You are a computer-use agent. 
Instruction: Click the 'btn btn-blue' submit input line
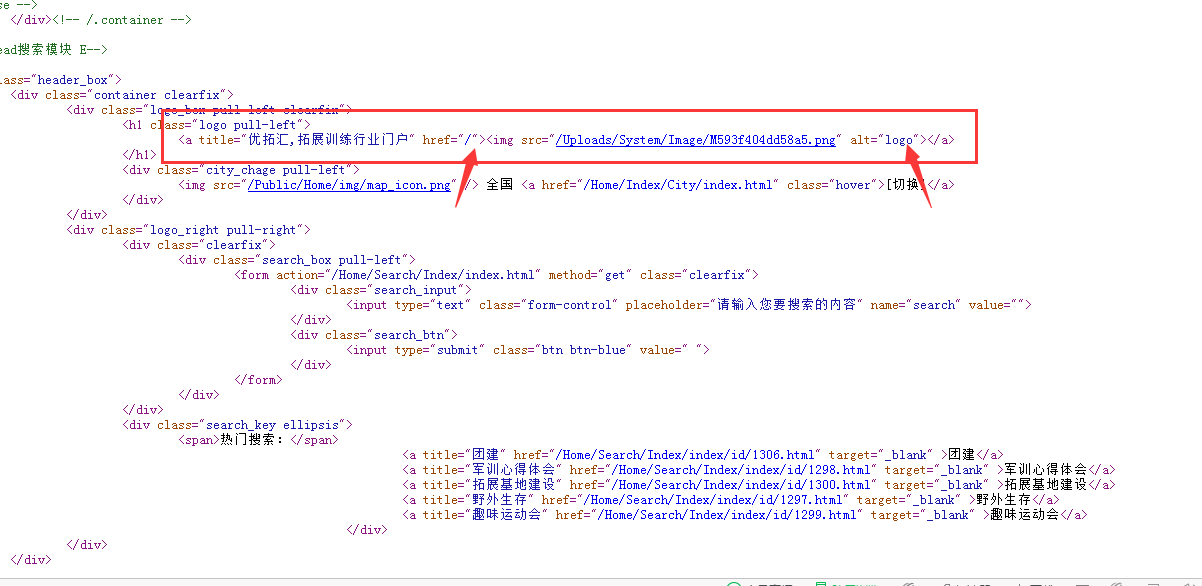coord(528,350)
